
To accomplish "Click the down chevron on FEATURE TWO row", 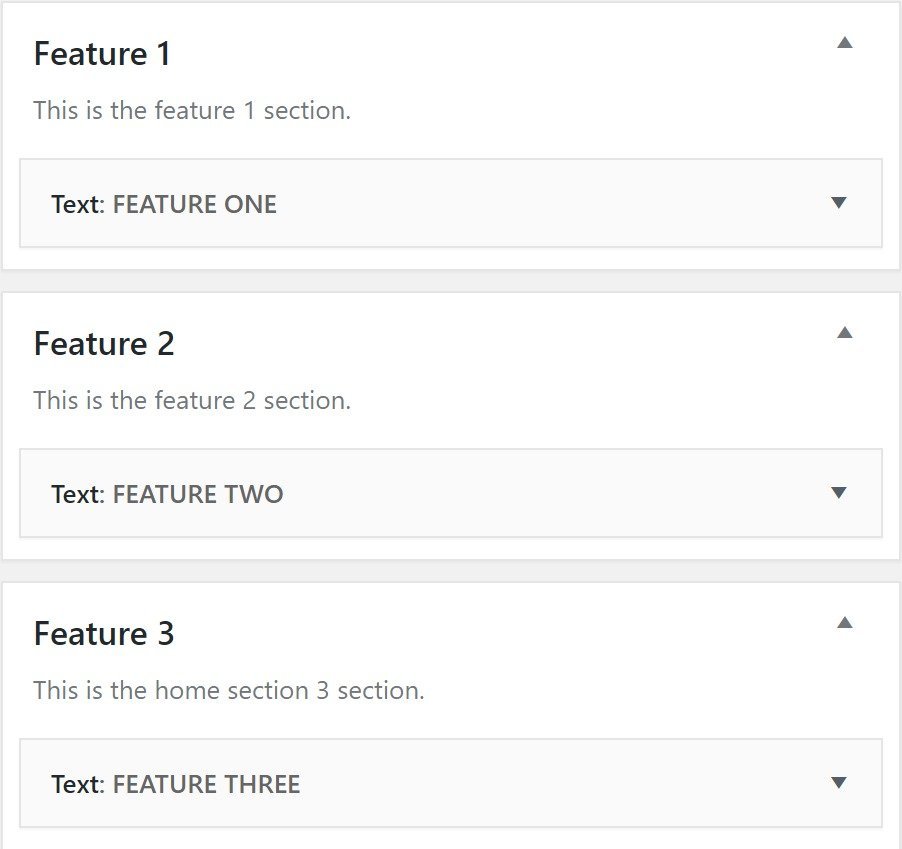I will coord(838,494).
